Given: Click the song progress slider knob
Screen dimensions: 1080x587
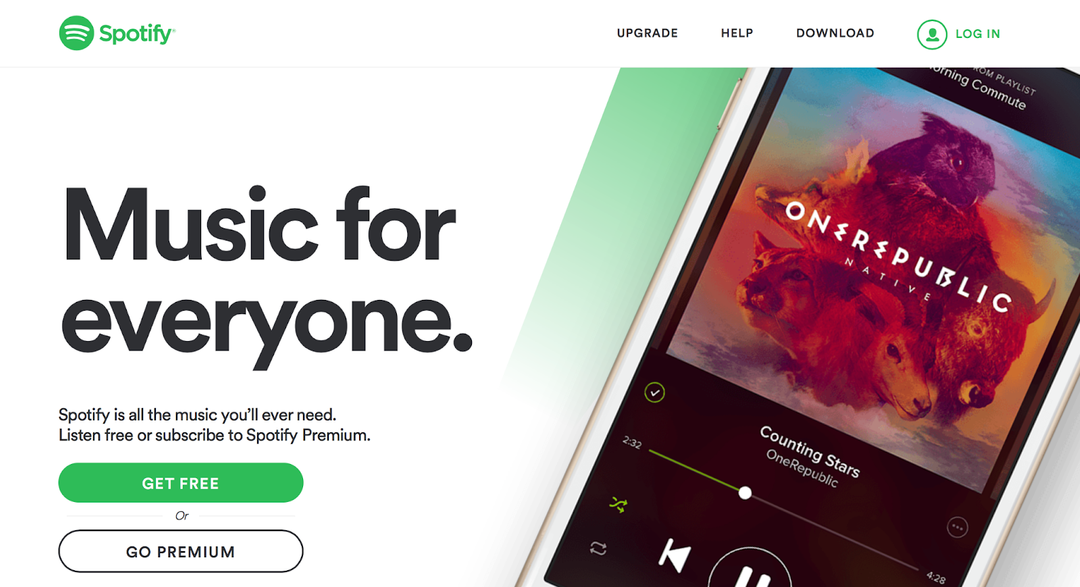Looking at the screenshot, I should point(745,493).
